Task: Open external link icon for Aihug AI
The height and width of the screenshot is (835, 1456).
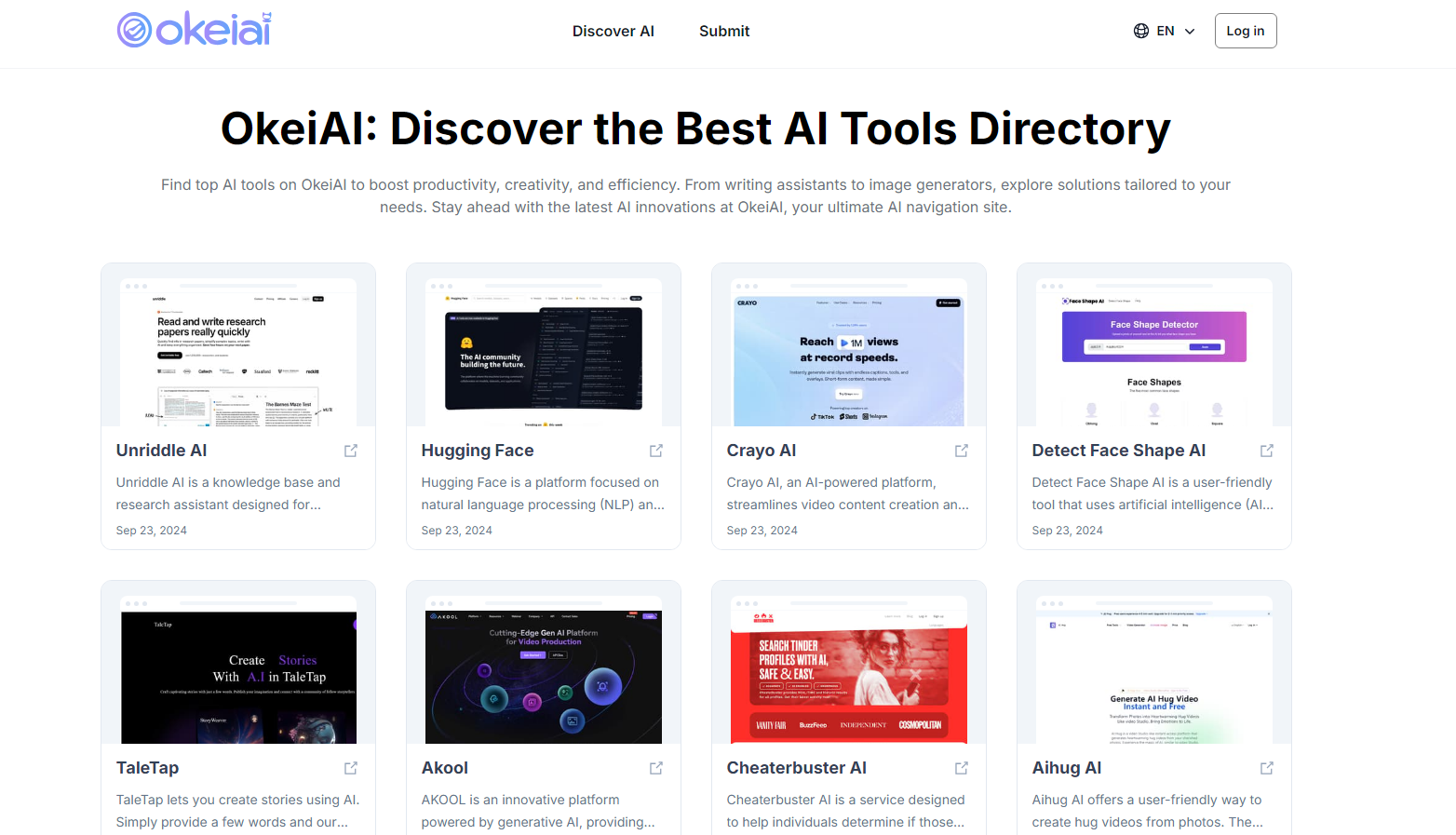Action: [1267, 768]
